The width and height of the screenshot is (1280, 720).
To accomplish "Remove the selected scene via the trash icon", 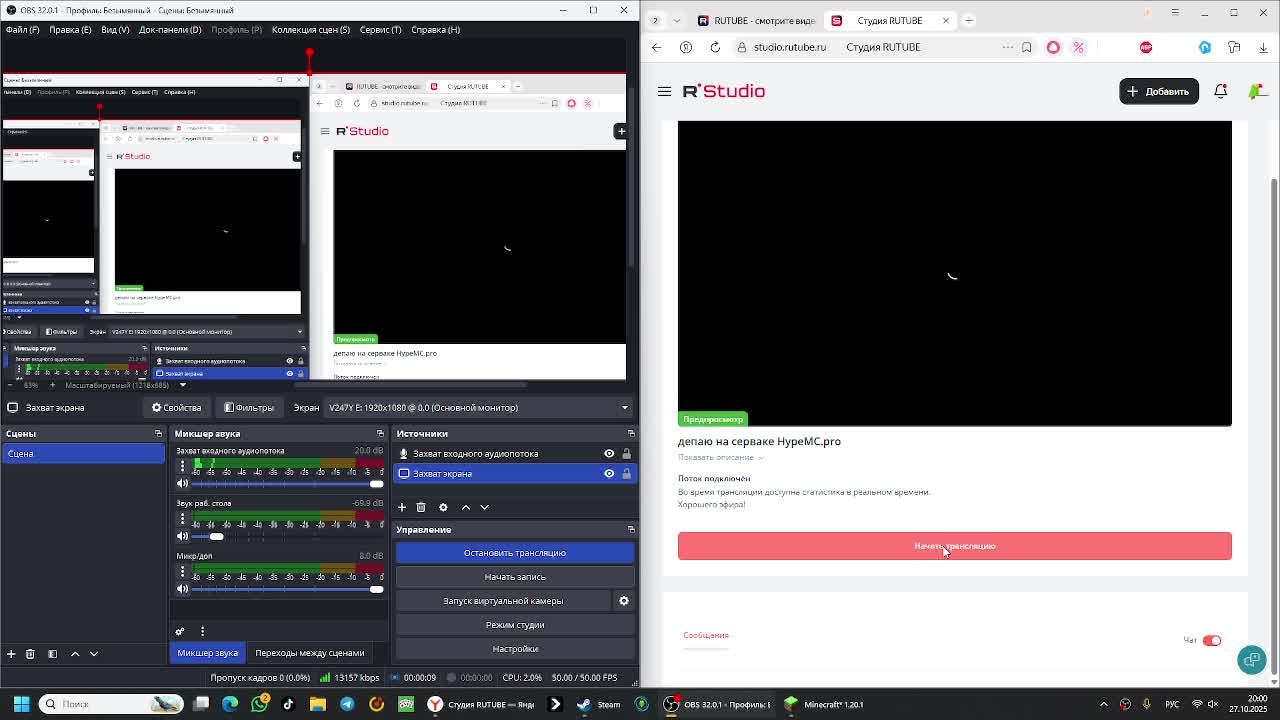I will tap(30, 653).
